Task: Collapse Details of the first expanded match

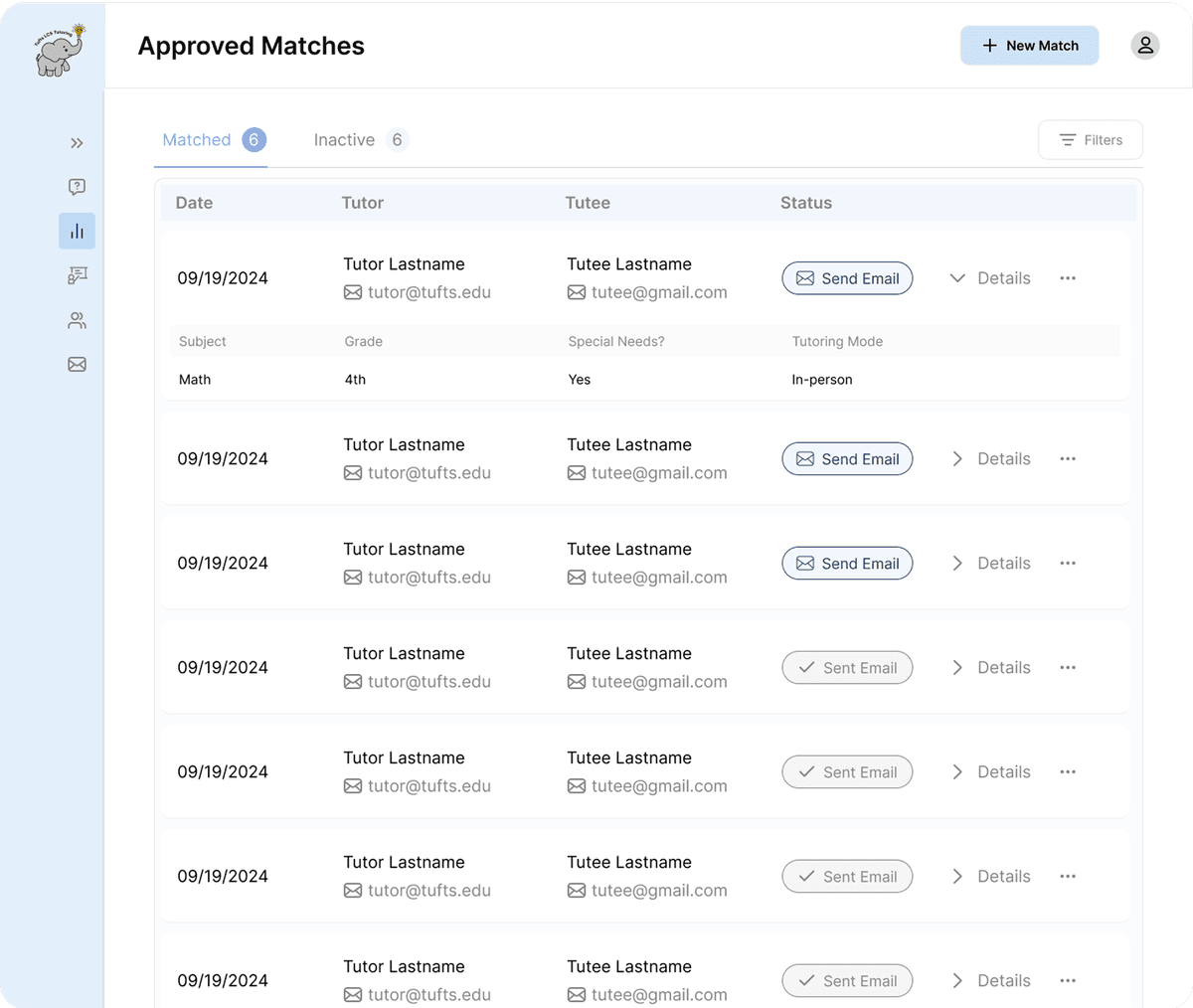Action: coord(989,278)
